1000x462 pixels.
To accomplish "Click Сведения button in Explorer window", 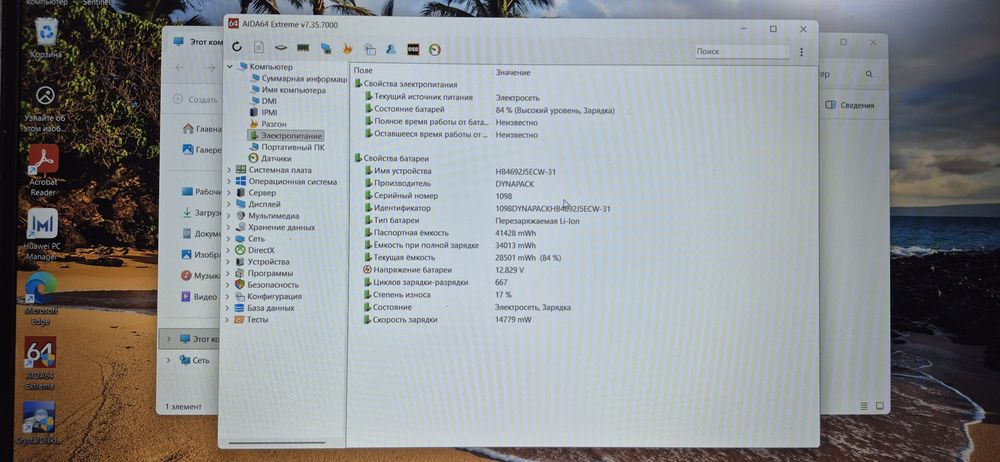I will tap(849, 105).
